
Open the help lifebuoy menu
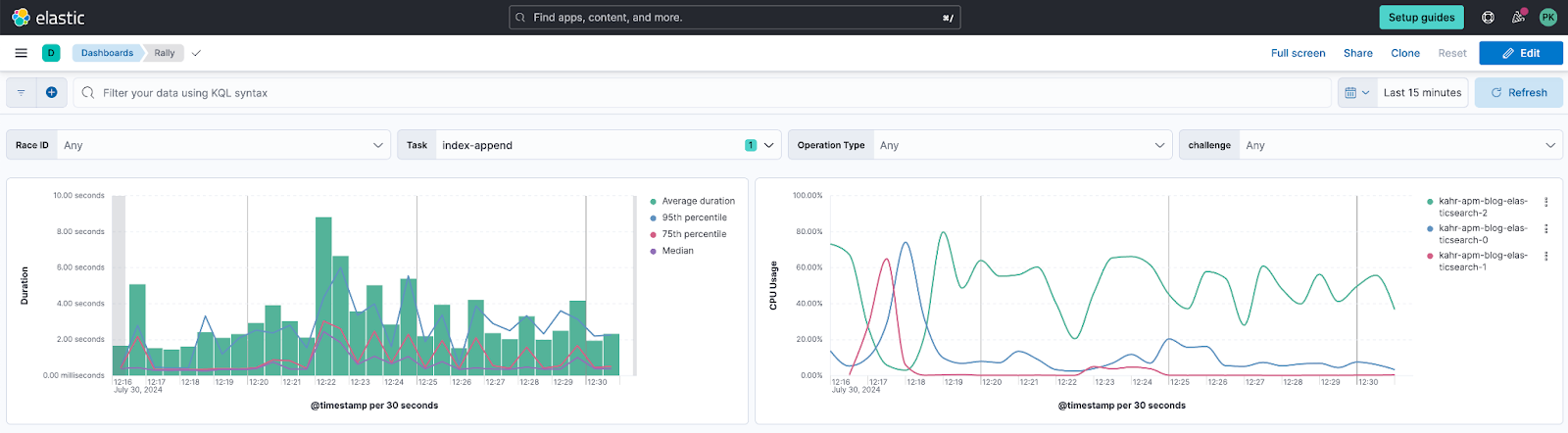click(x=1488, y=18)
